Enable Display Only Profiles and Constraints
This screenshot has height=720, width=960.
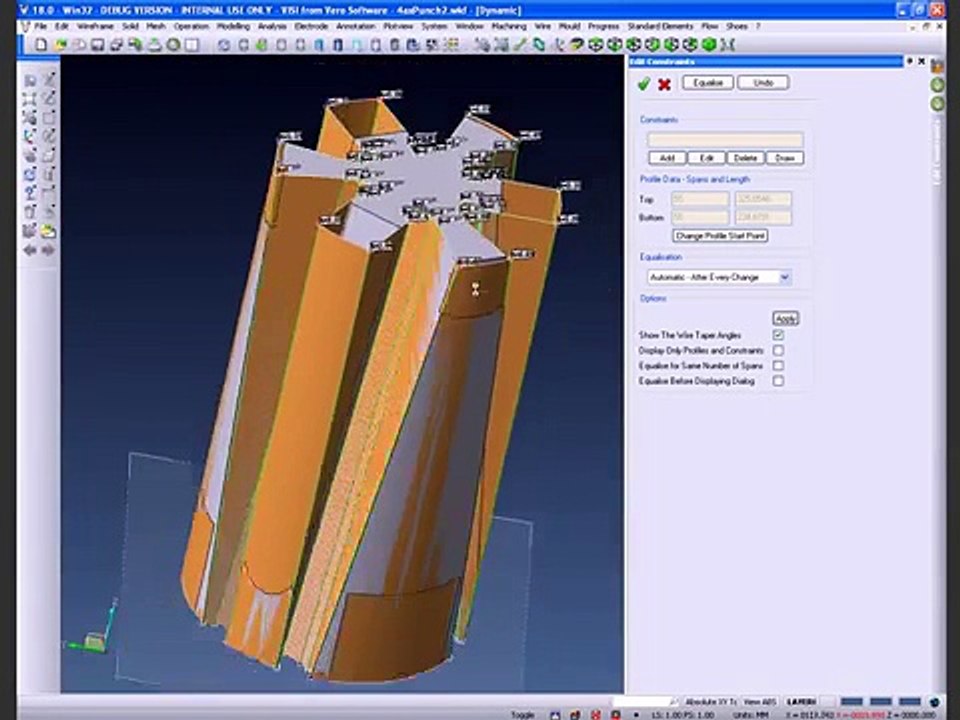tap(778, 350)
